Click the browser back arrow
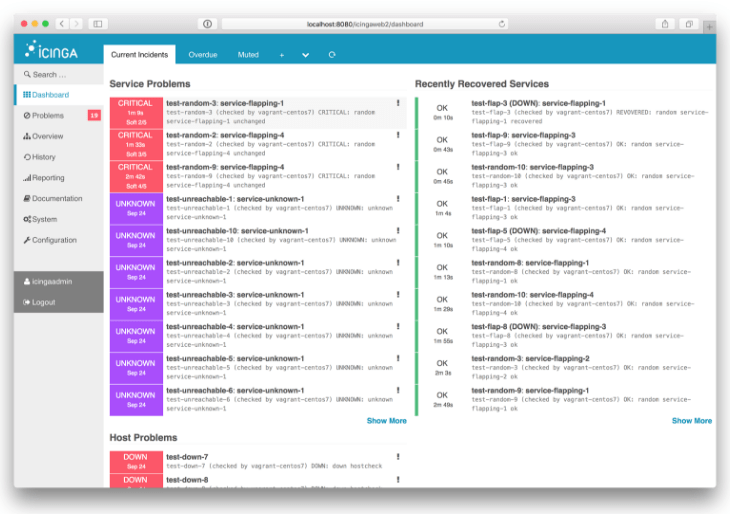 coord(62,23)
